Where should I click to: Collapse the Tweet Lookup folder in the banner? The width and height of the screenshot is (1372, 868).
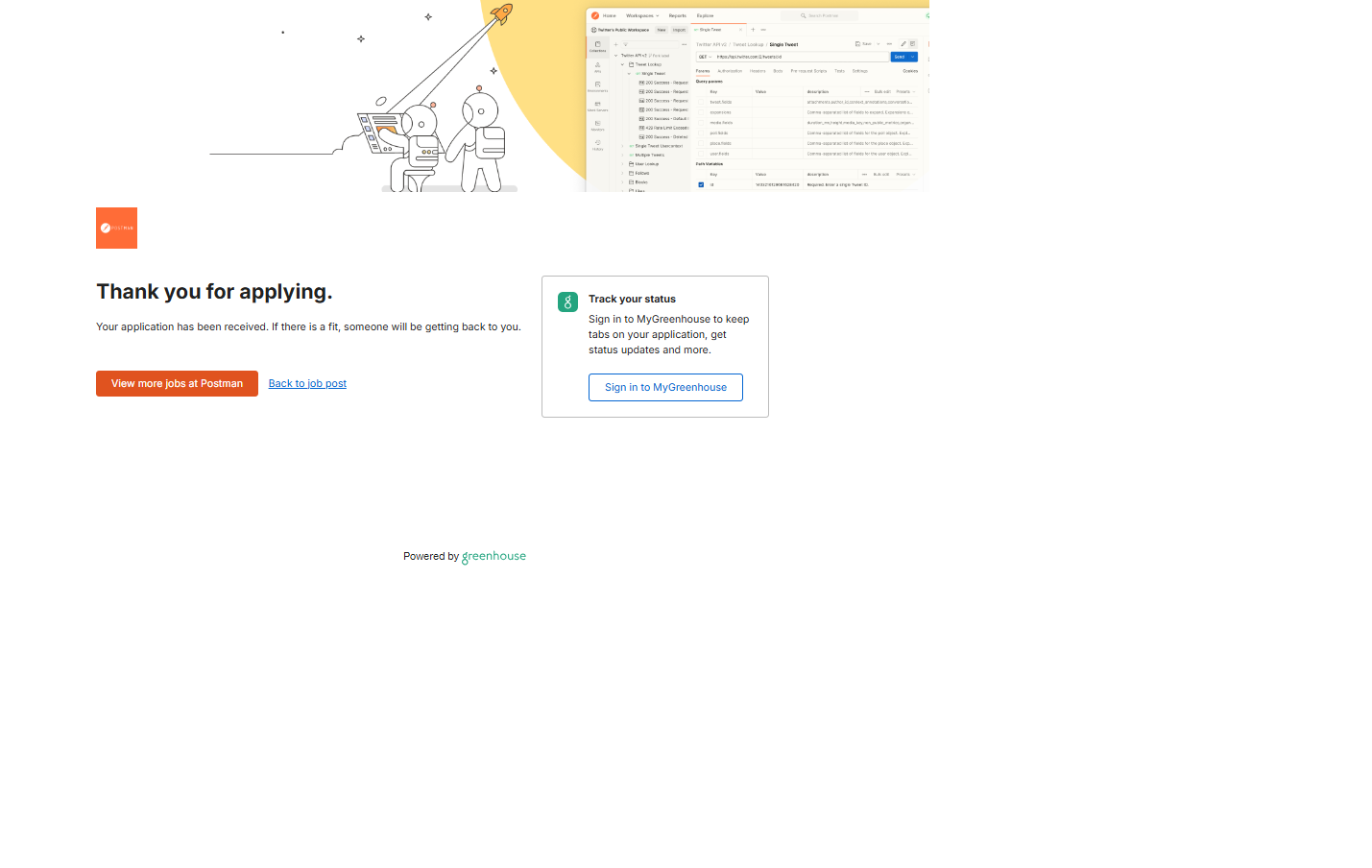coord(623,64)
